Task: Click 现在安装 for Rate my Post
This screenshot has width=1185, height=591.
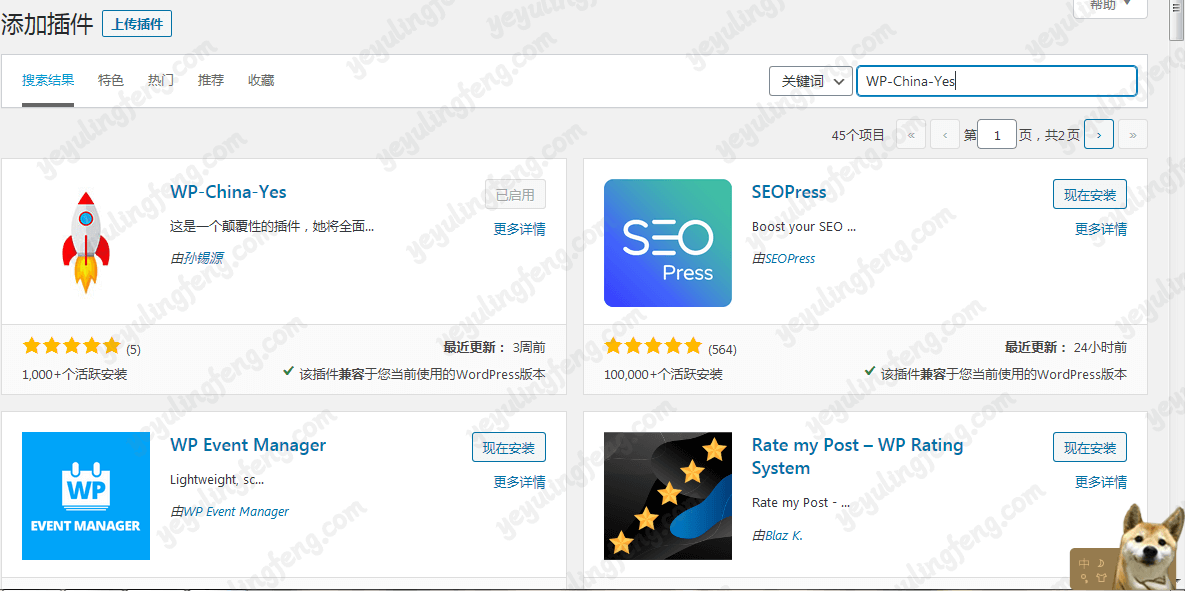Action: 1090,447
